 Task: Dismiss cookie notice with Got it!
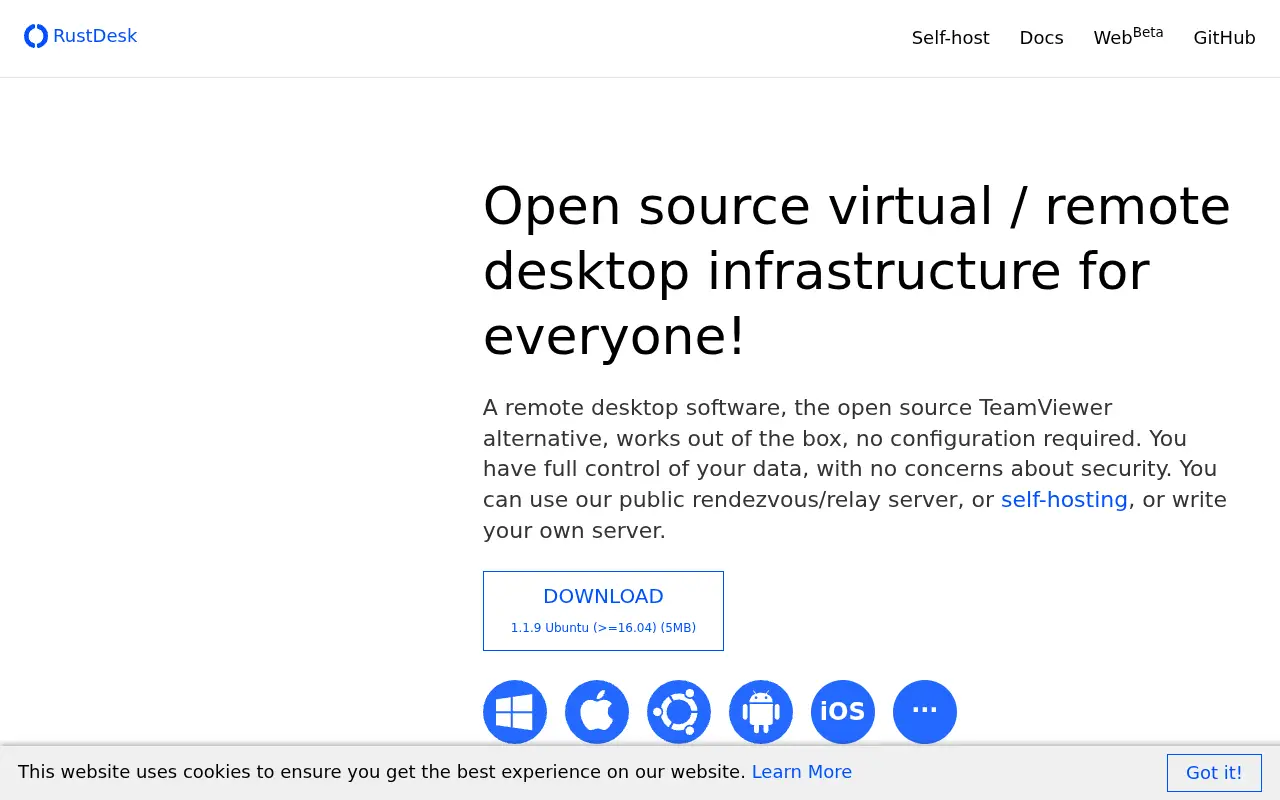(x=1214, y=773)
